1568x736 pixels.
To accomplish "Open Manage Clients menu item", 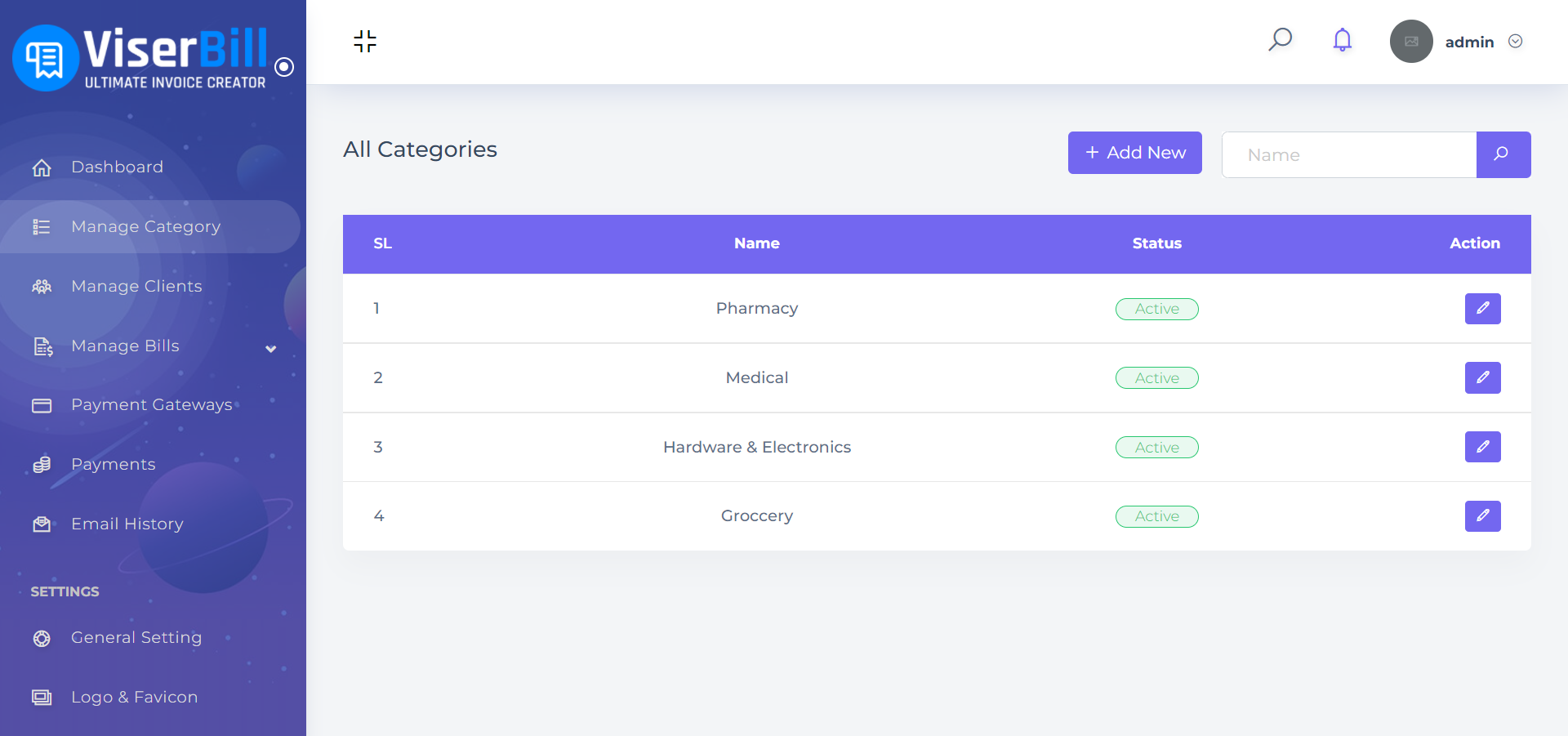I will tap(136, 287).
